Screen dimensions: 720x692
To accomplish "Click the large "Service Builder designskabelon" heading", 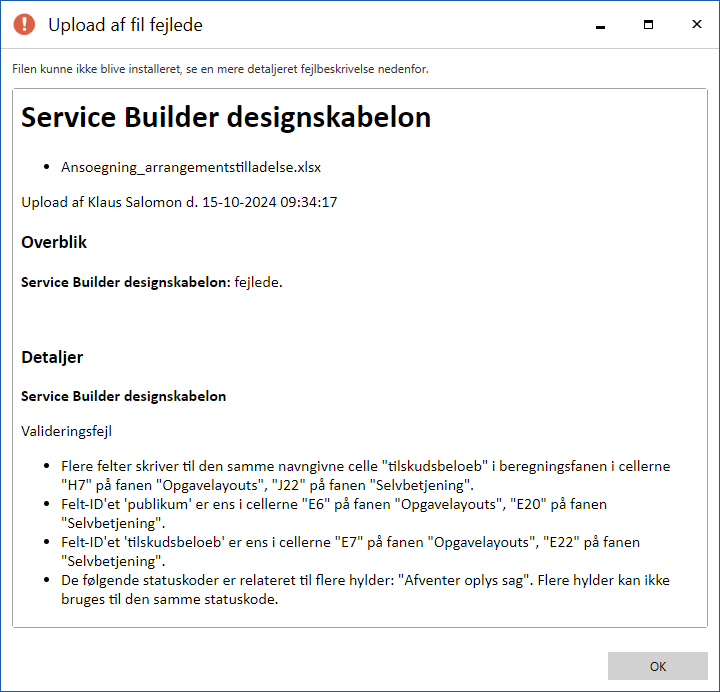I will (226, 117).
